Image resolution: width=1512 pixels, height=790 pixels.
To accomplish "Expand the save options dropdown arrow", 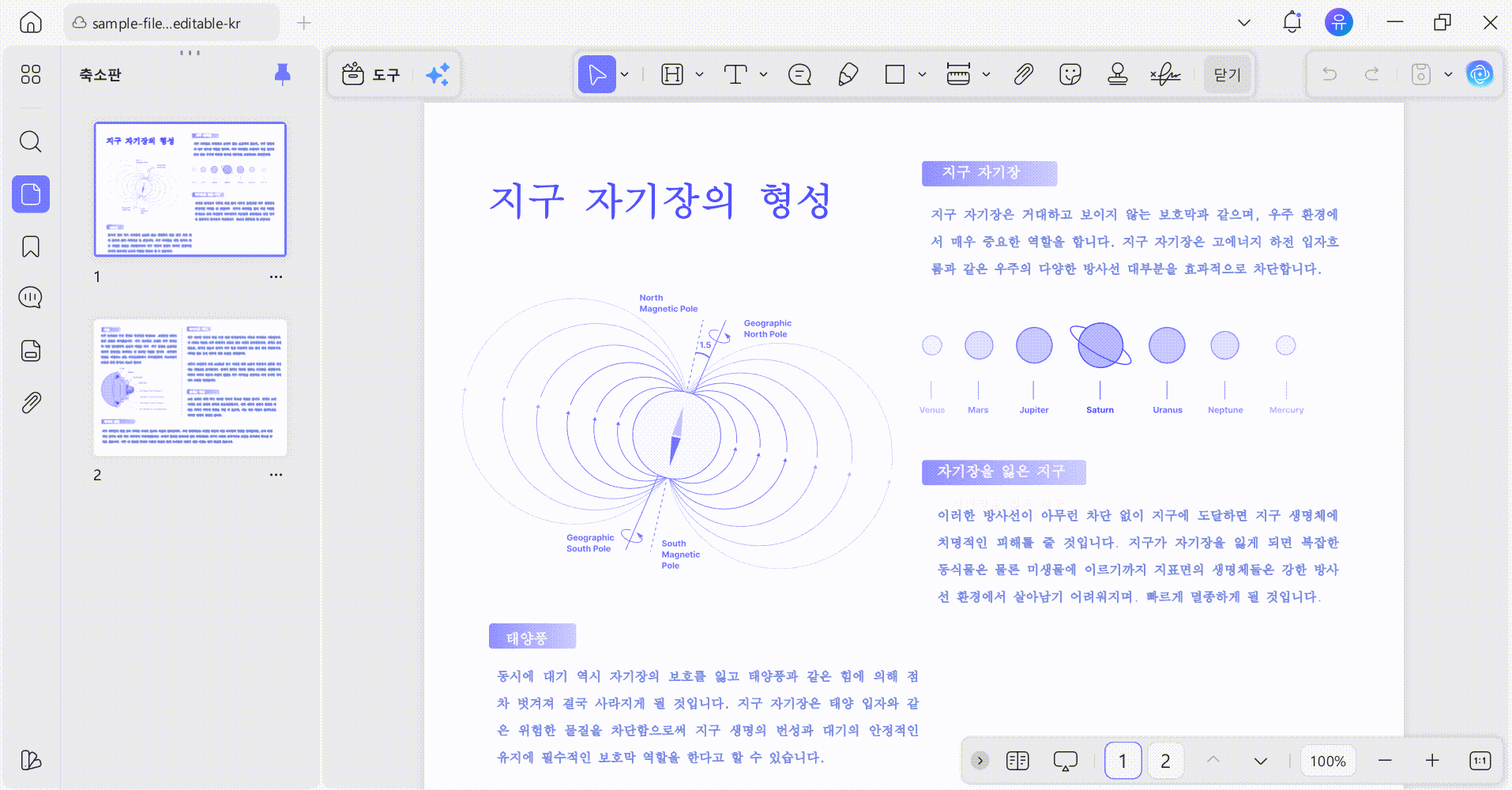I will (x=1448, y=74).
